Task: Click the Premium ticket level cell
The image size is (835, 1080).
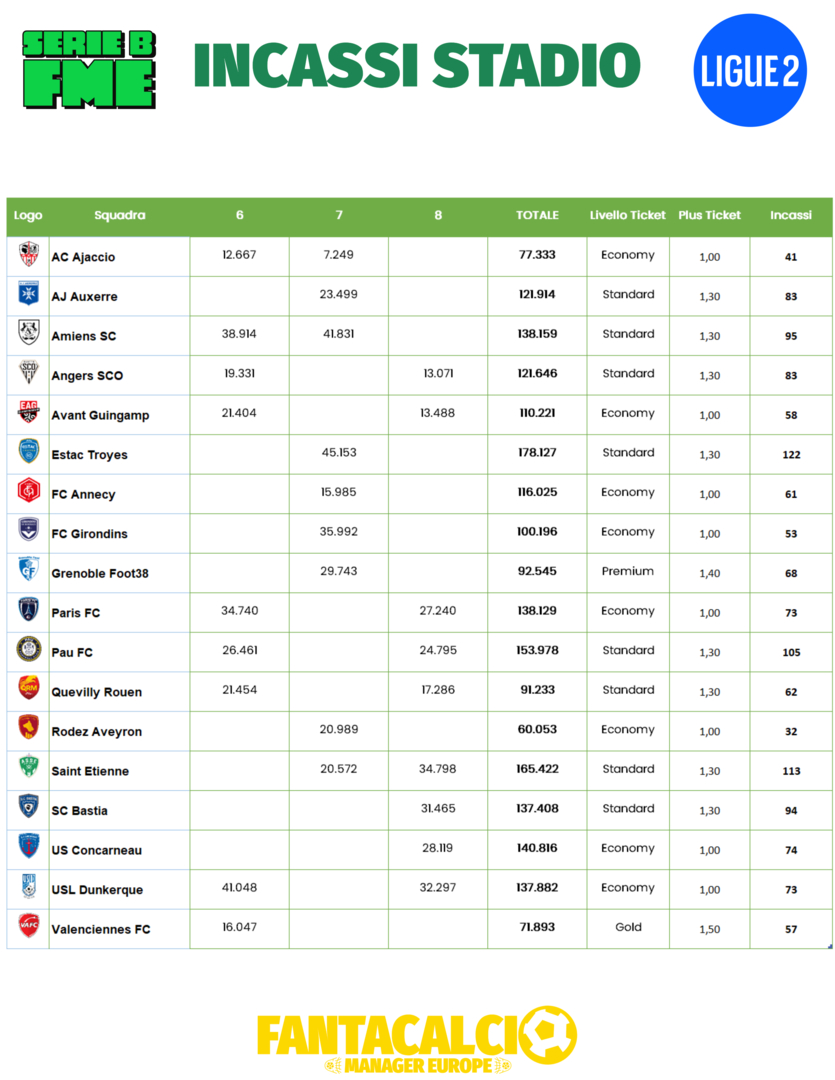Action: (627, 571)
